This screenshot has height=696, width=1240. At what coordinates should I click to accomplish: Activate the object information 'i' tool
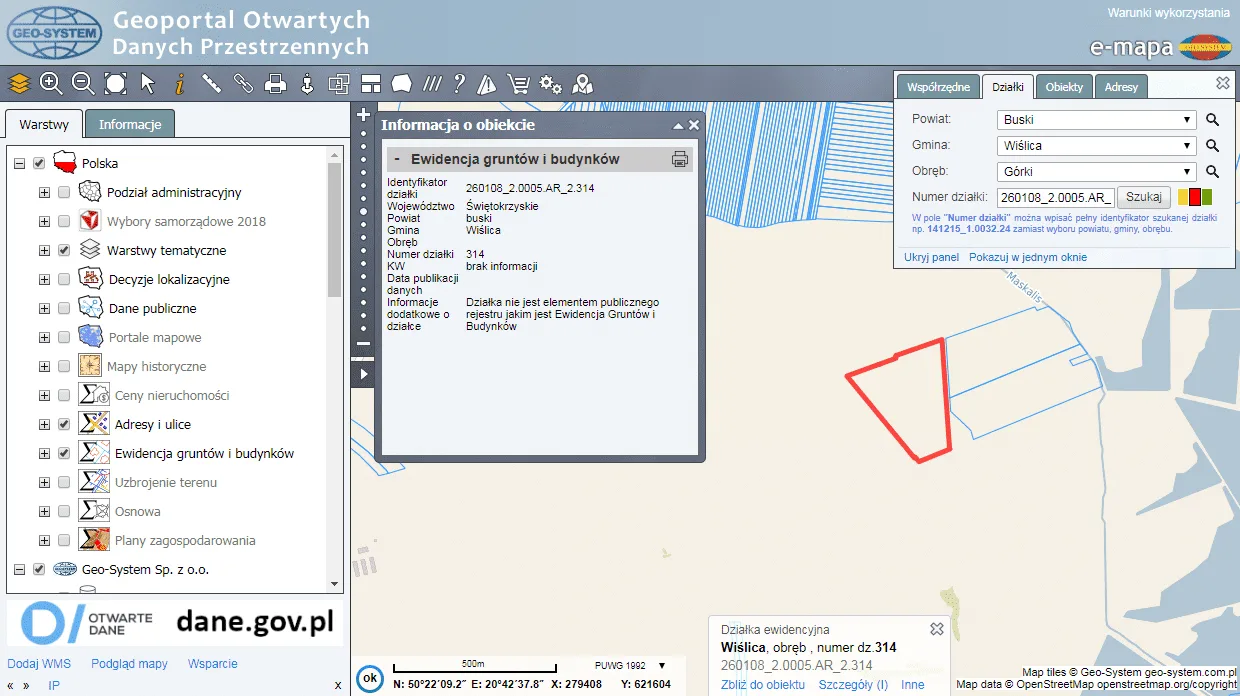tap(180, 84)
